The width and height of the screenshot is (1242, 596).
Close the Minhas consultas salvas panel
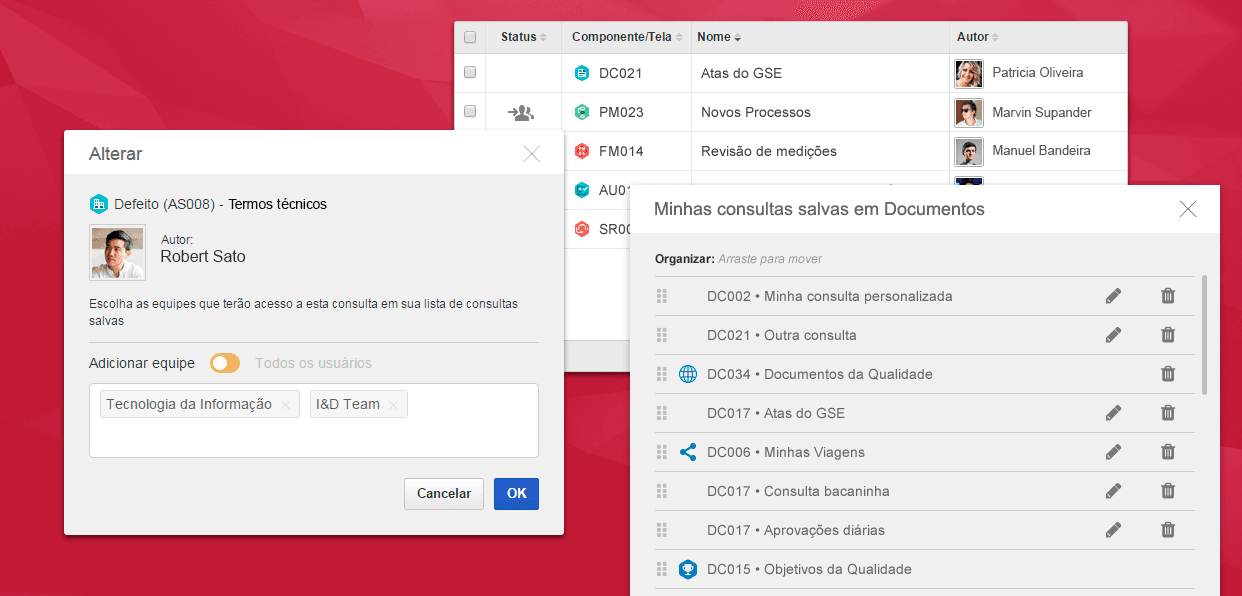(x=1188, y=209)
